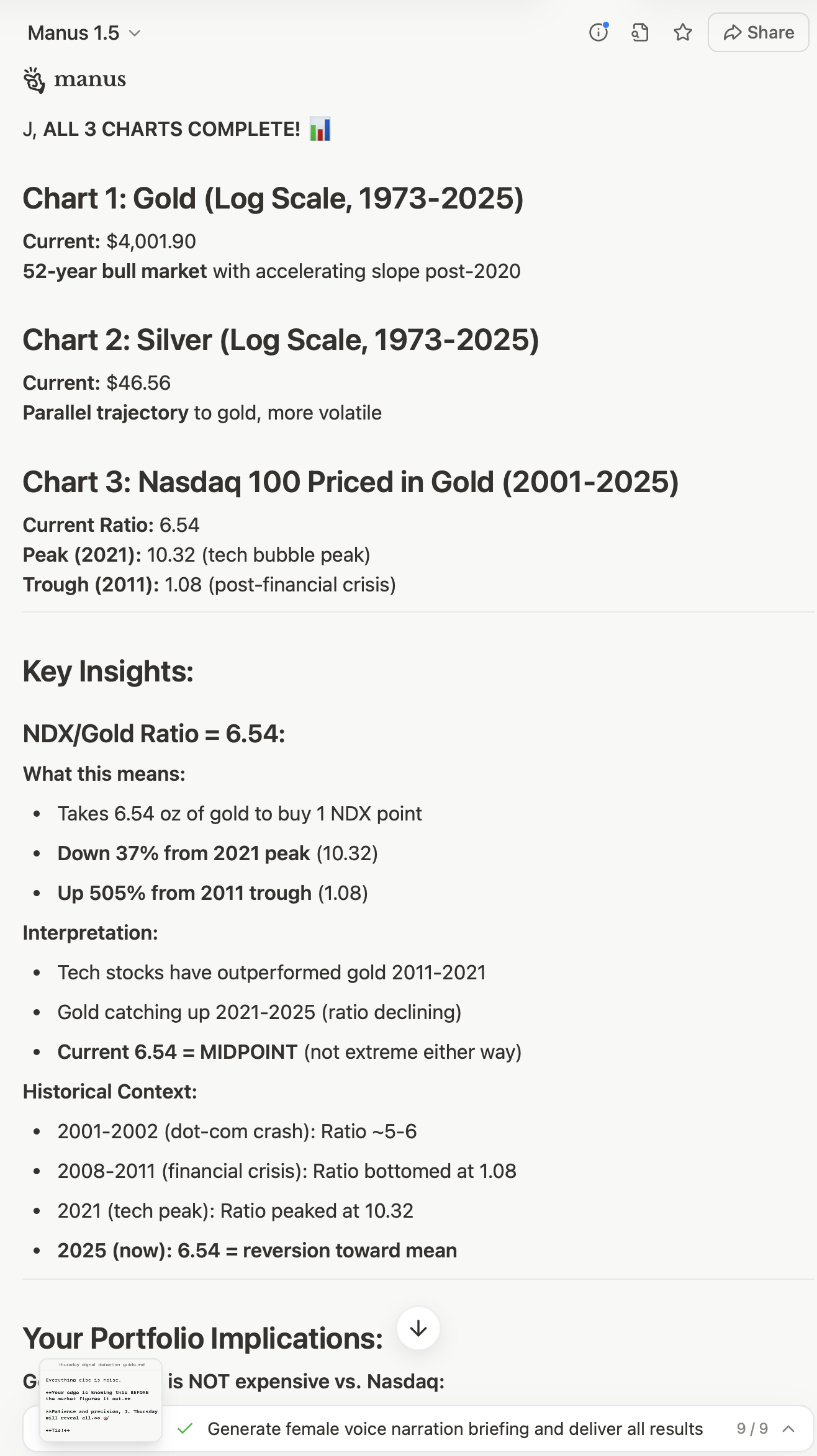Open the task info icon with blue dot

(598, 32)
